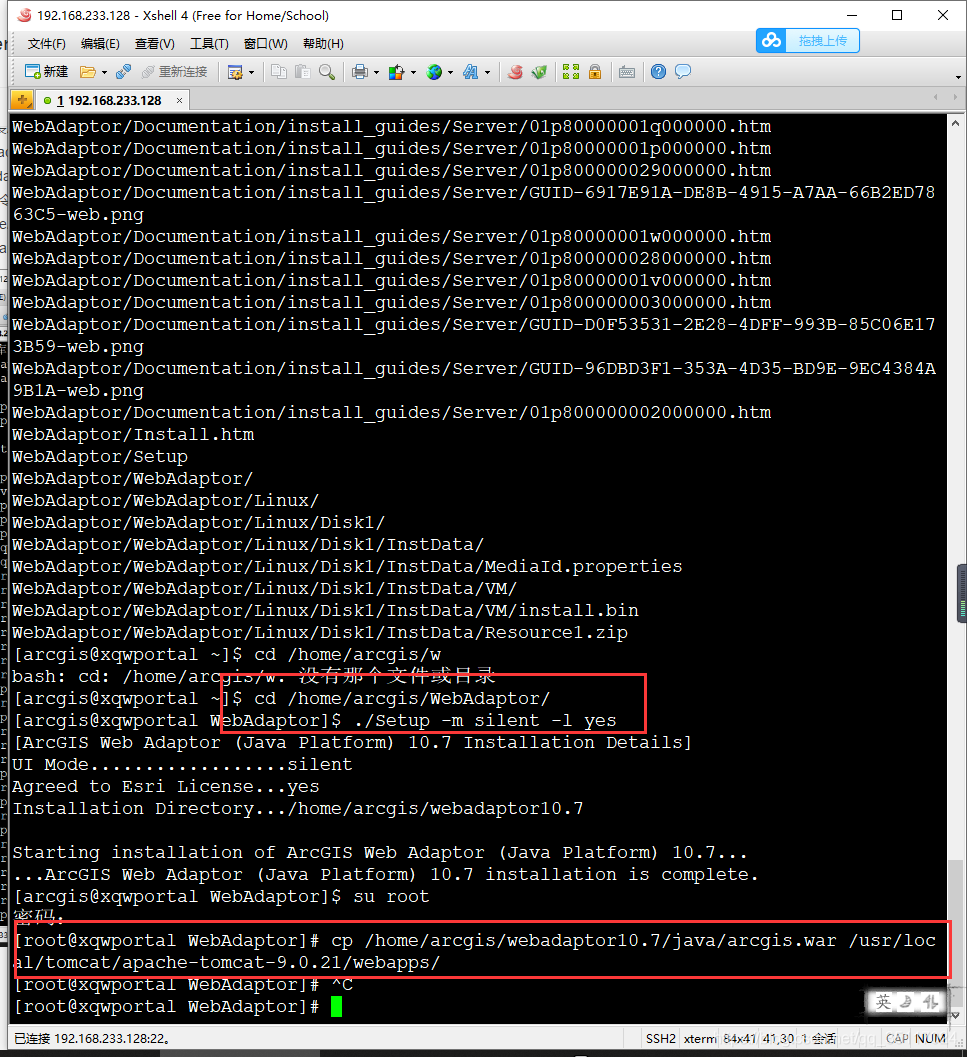
Task: Click the CAP status indicator
Action: [x=896, y=1038]
